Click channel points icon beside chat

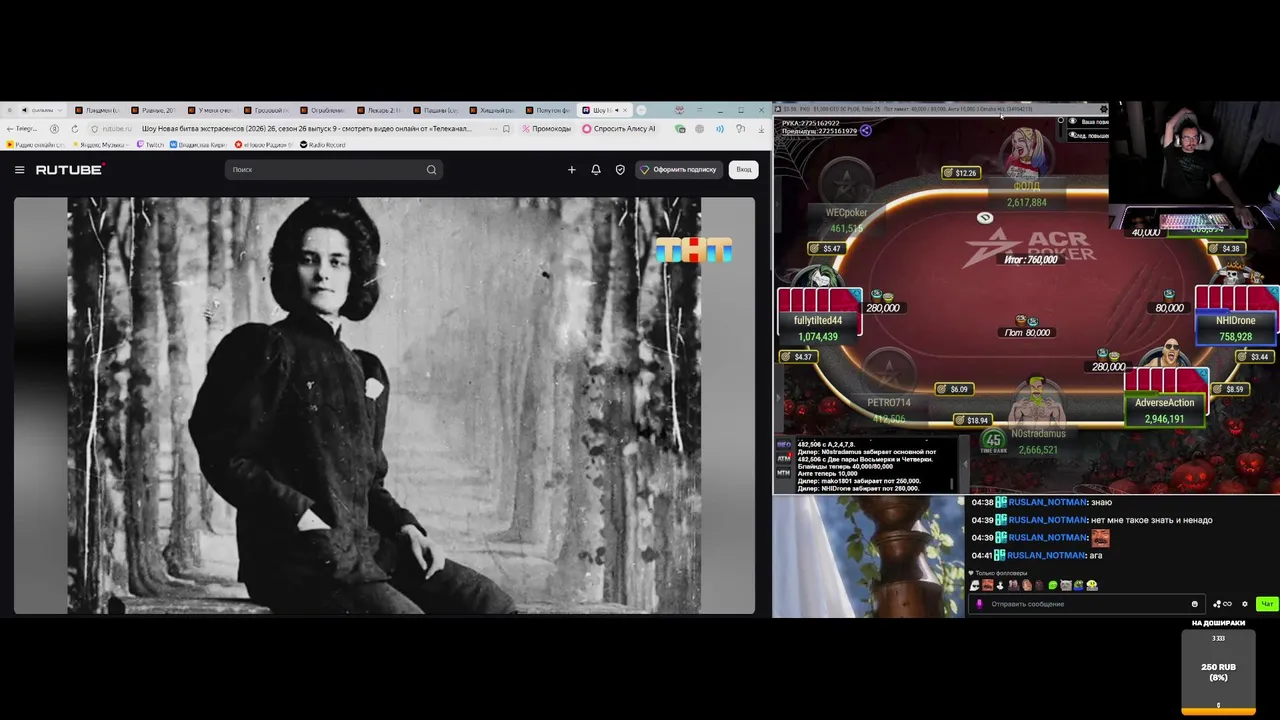(1222, 604)
